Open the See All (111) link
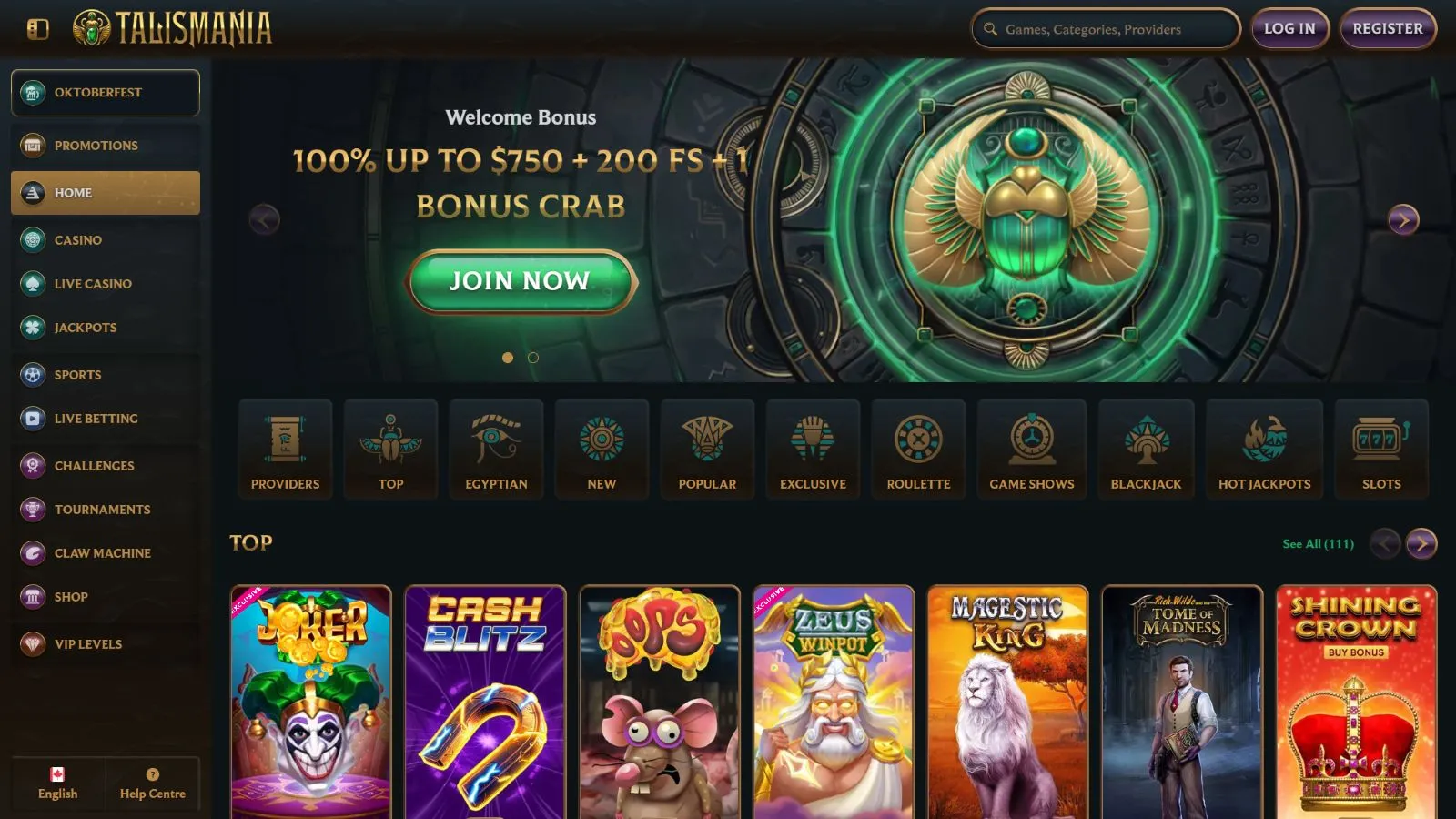Image resolution: width=1456 pixels, height=819 pixels. 1318,543
